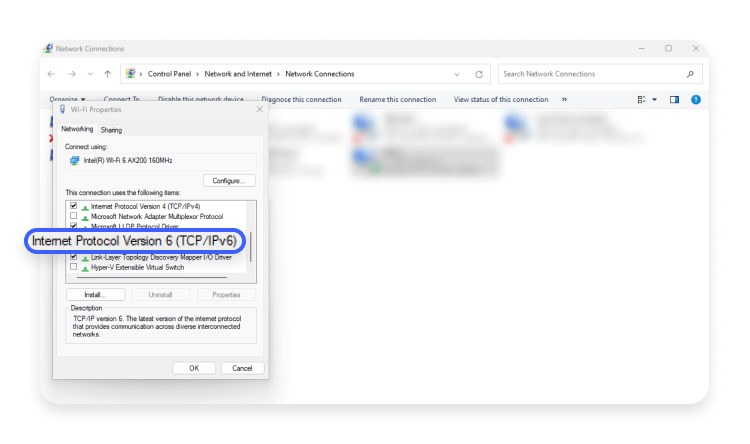Click the Search Network Connections field
The image size is (750, 444).
590,74
